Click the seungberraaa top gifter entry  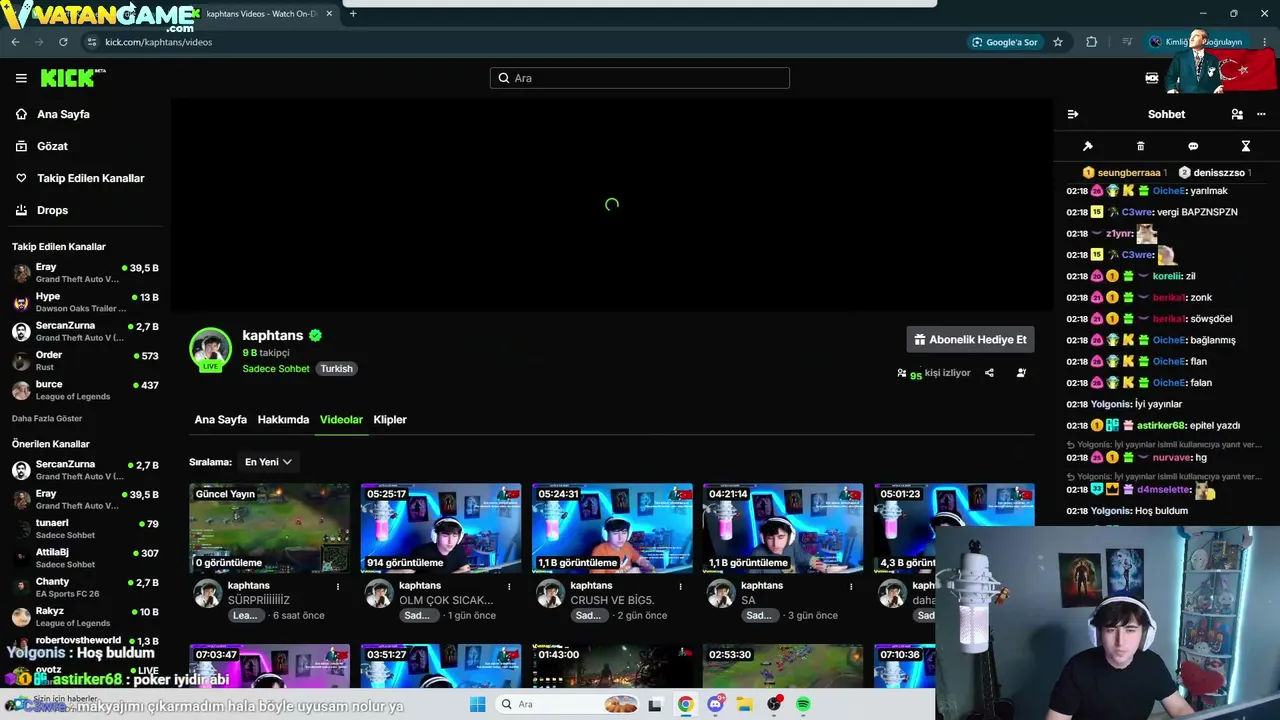coord(1124,173)
